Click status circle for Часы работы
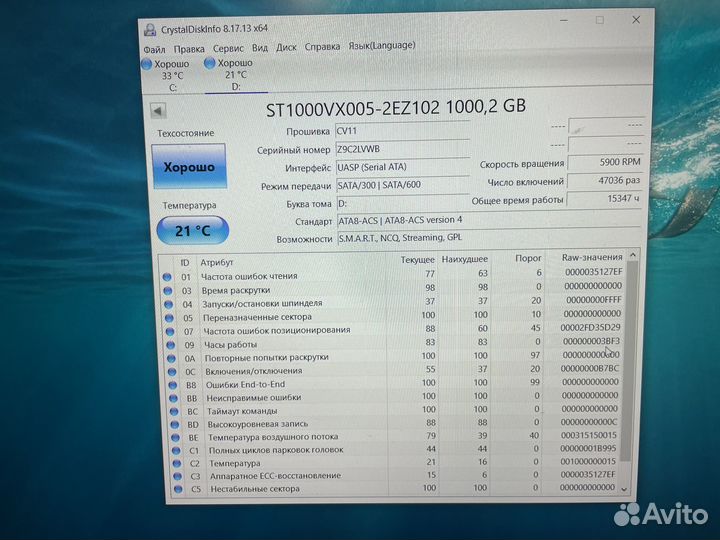 coord(170,345)
